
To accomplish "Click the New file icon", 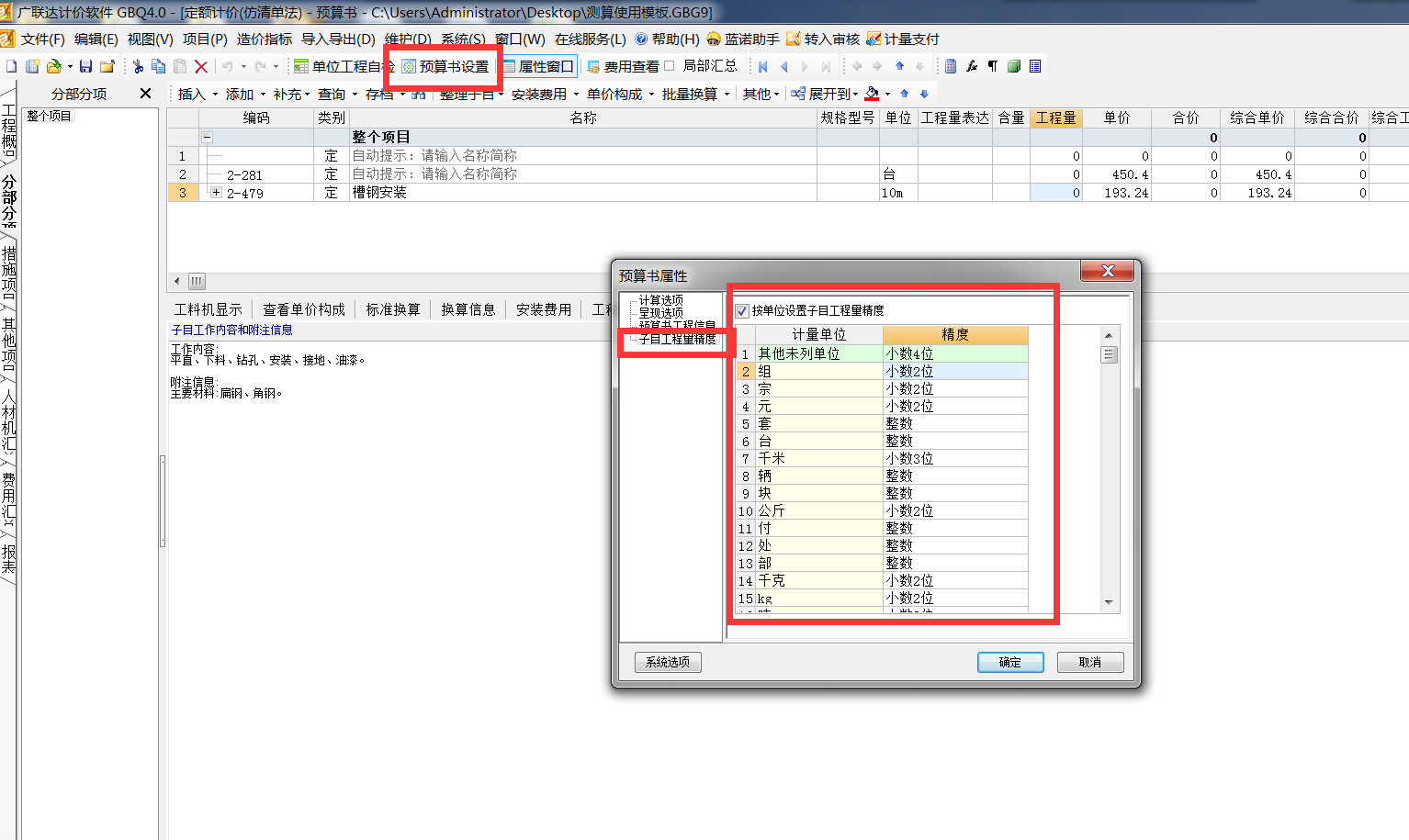I will [12, 66].
